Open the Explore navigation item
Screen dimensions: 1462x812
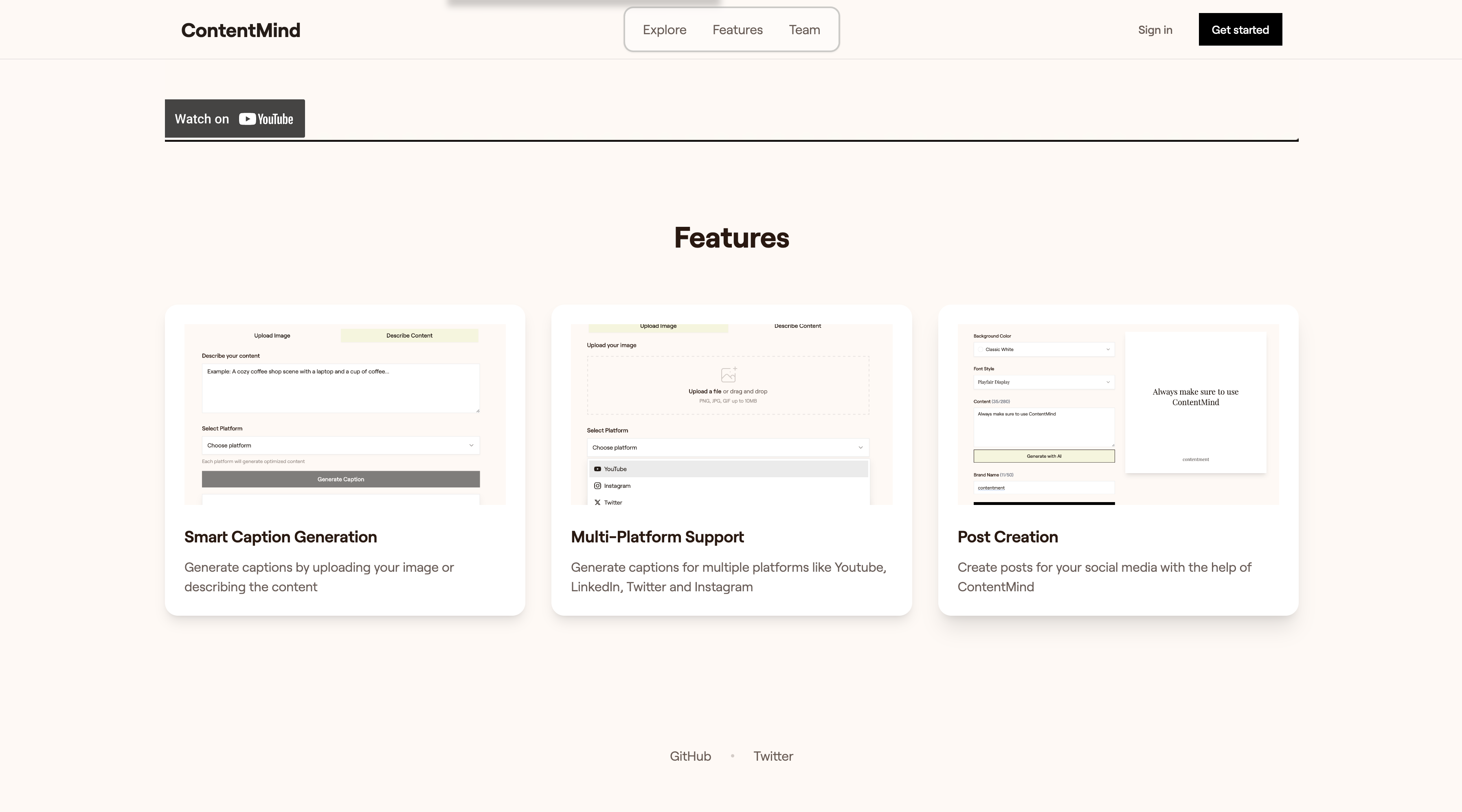point(664,30)
